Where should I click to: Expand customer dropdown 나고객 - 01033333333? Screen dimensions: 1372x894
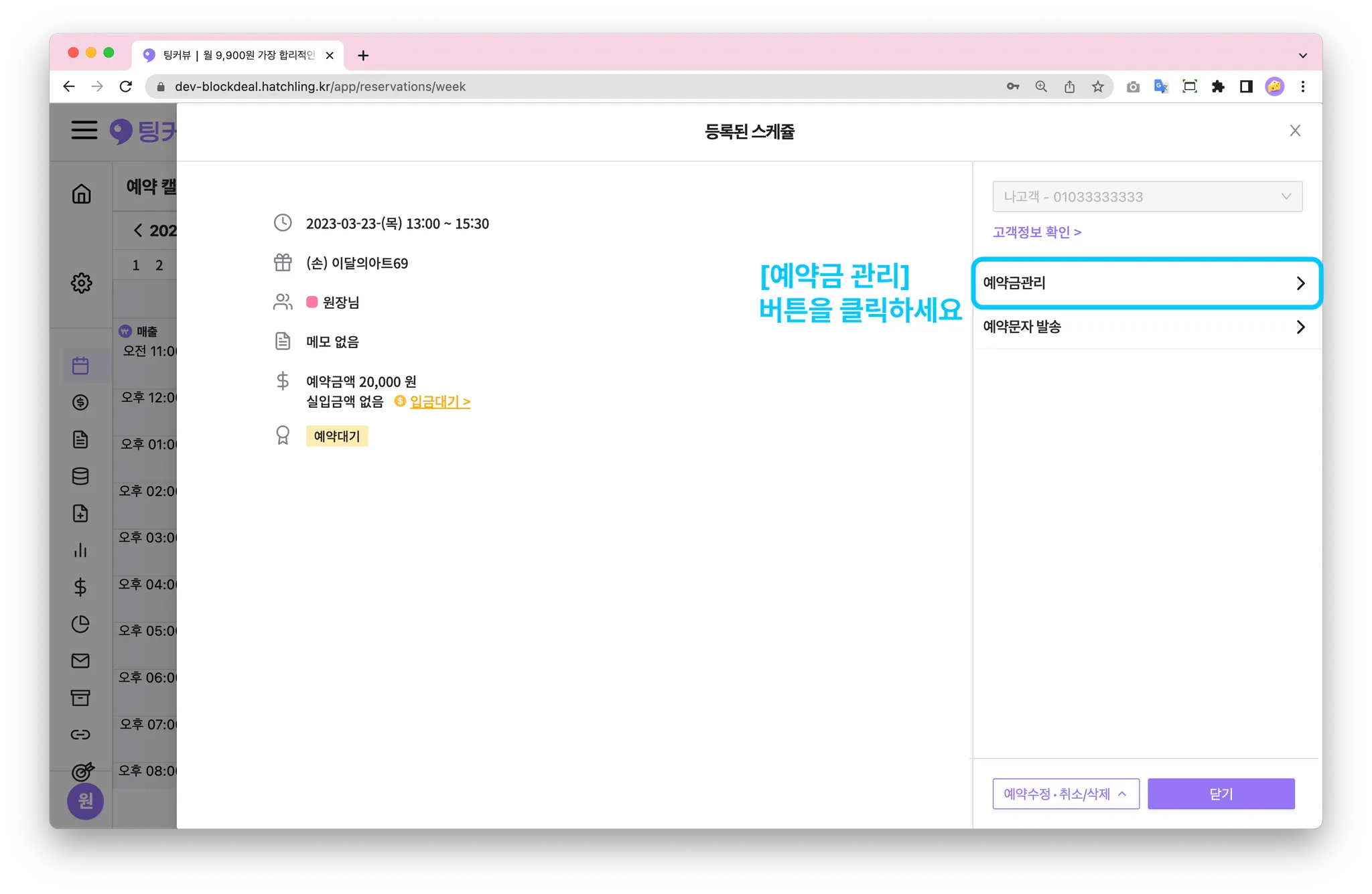(x=1147, y=197)
